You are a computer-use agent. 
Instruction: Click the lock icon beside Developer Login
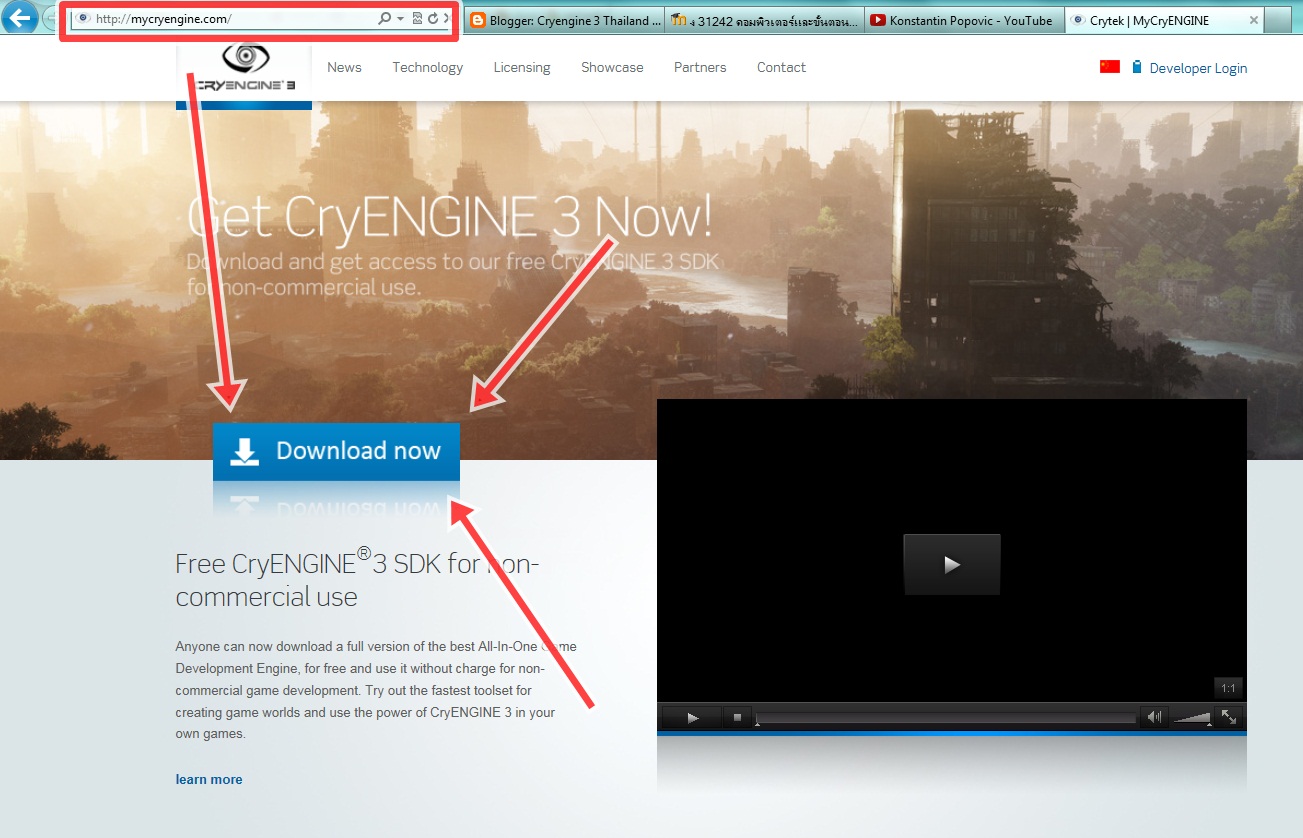[1137, 67]
